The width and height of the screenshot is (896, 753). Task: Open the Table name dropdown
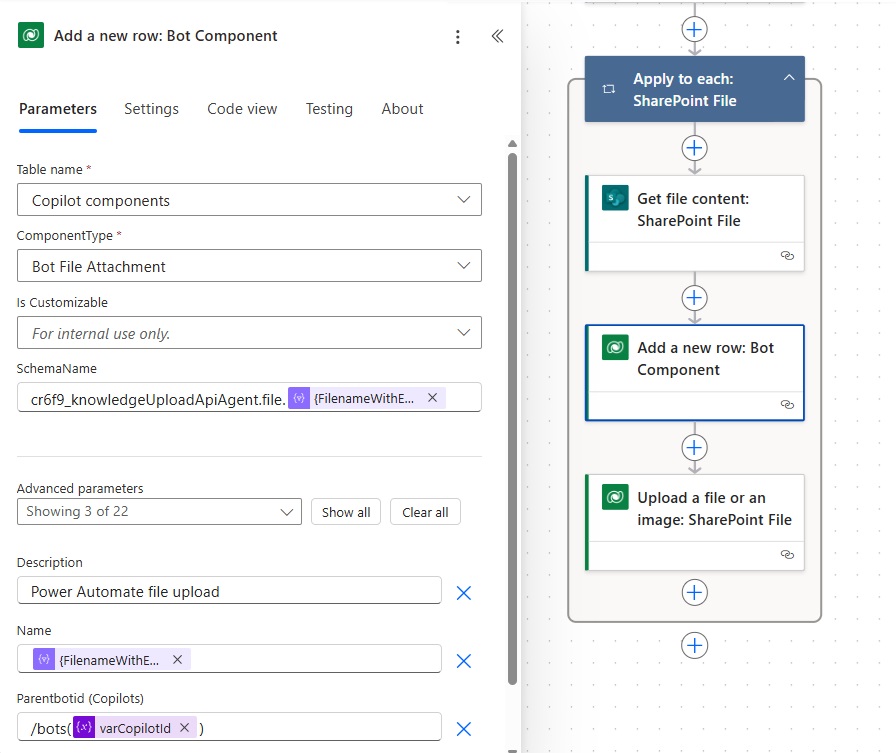[249, 199]
